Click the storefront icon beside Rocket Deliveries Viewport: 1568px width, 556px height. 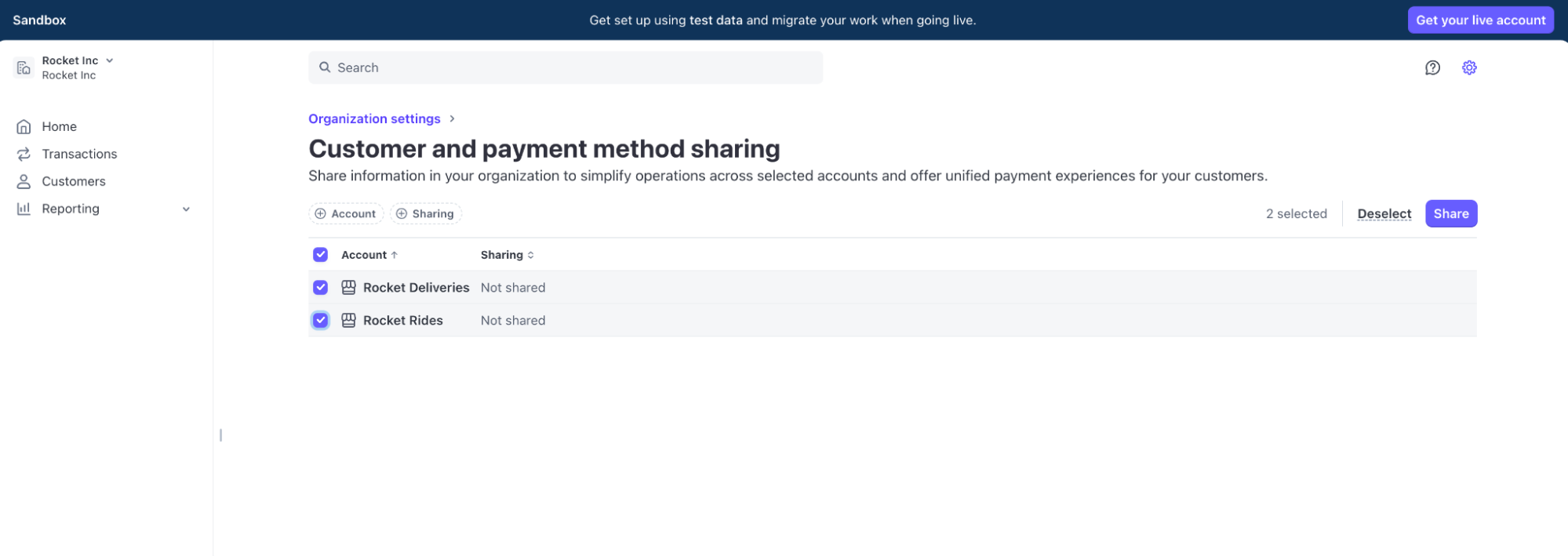click(x=349, y=288)
